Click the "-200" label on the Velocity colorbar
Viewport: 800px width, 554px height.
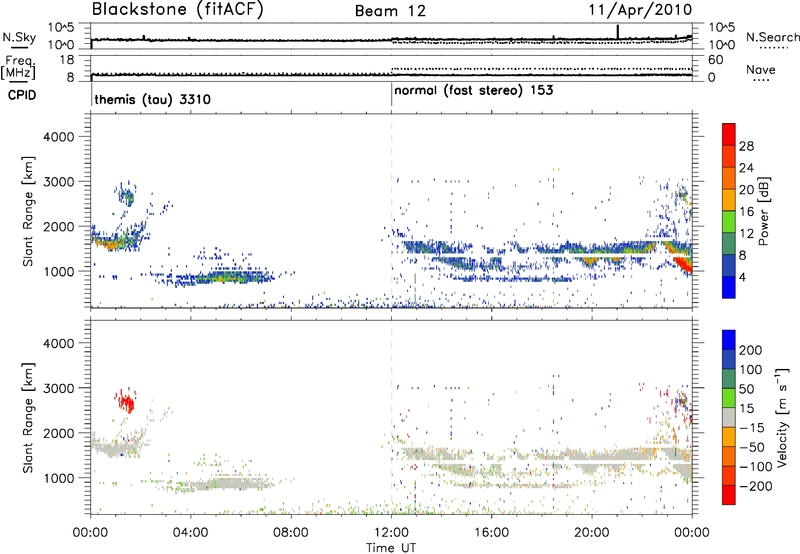pyautogui.click(x=755, y=486)
